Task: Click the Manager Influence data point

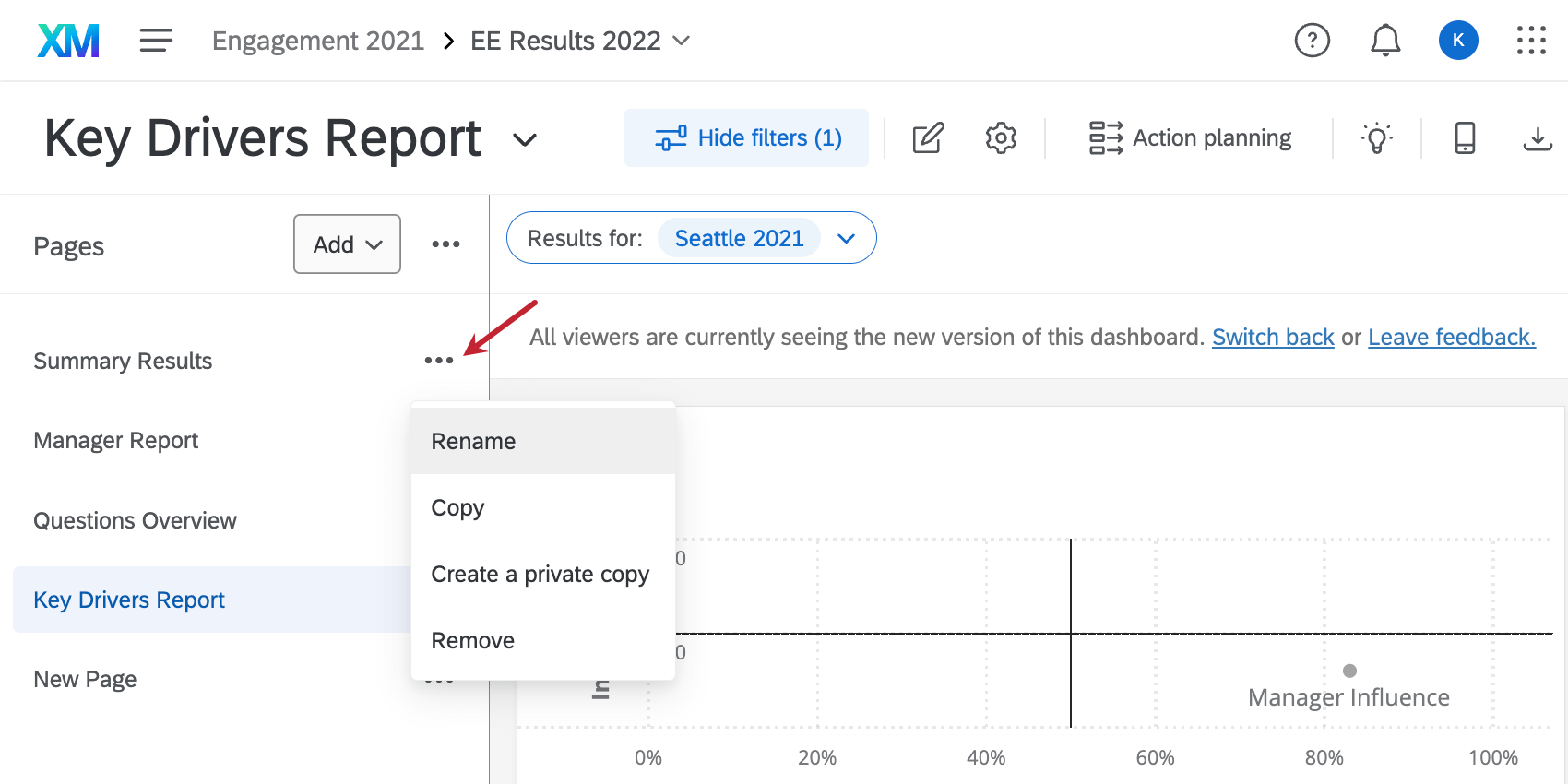Action: point(1349,671)
